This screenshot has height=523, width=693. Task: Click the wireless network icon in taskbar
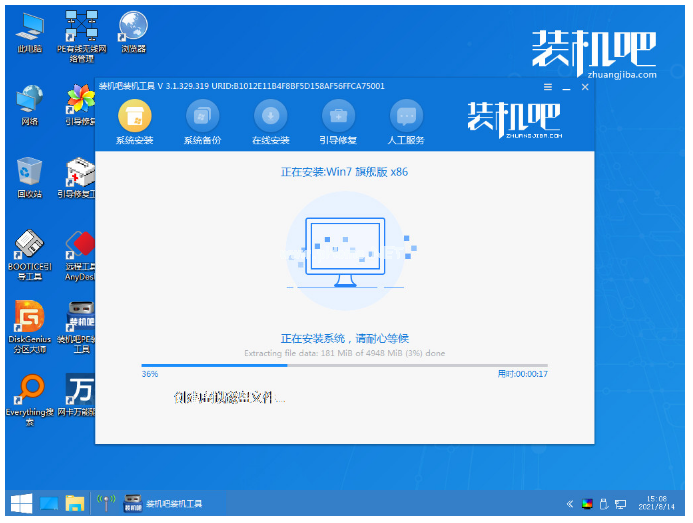point(102,503)
